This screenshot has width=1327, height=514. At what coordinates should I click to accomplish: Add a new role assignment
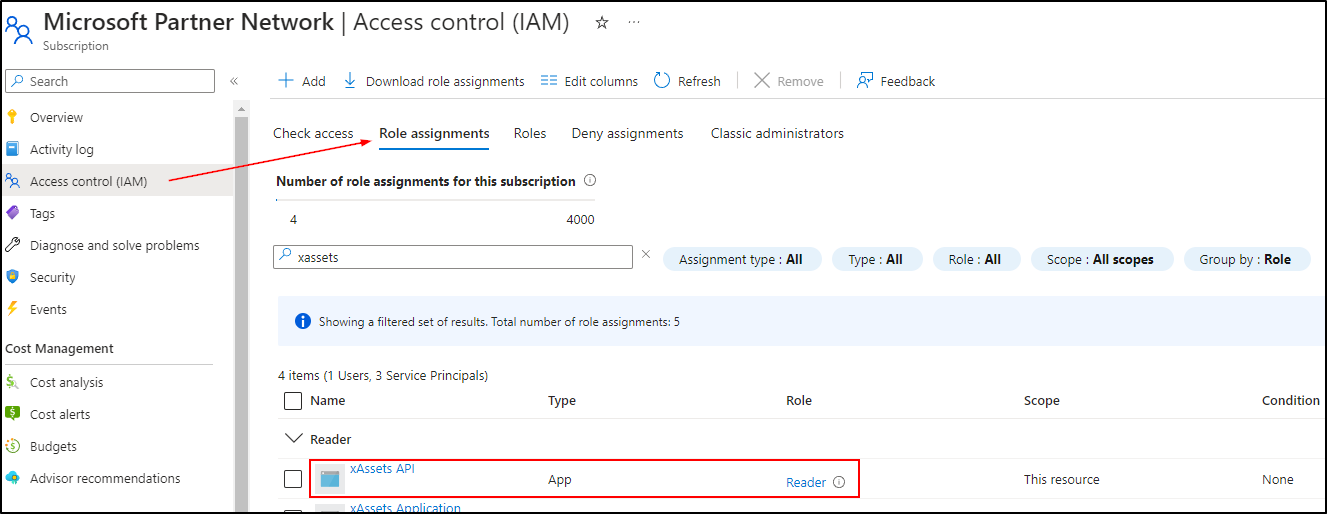pos(302,81)
